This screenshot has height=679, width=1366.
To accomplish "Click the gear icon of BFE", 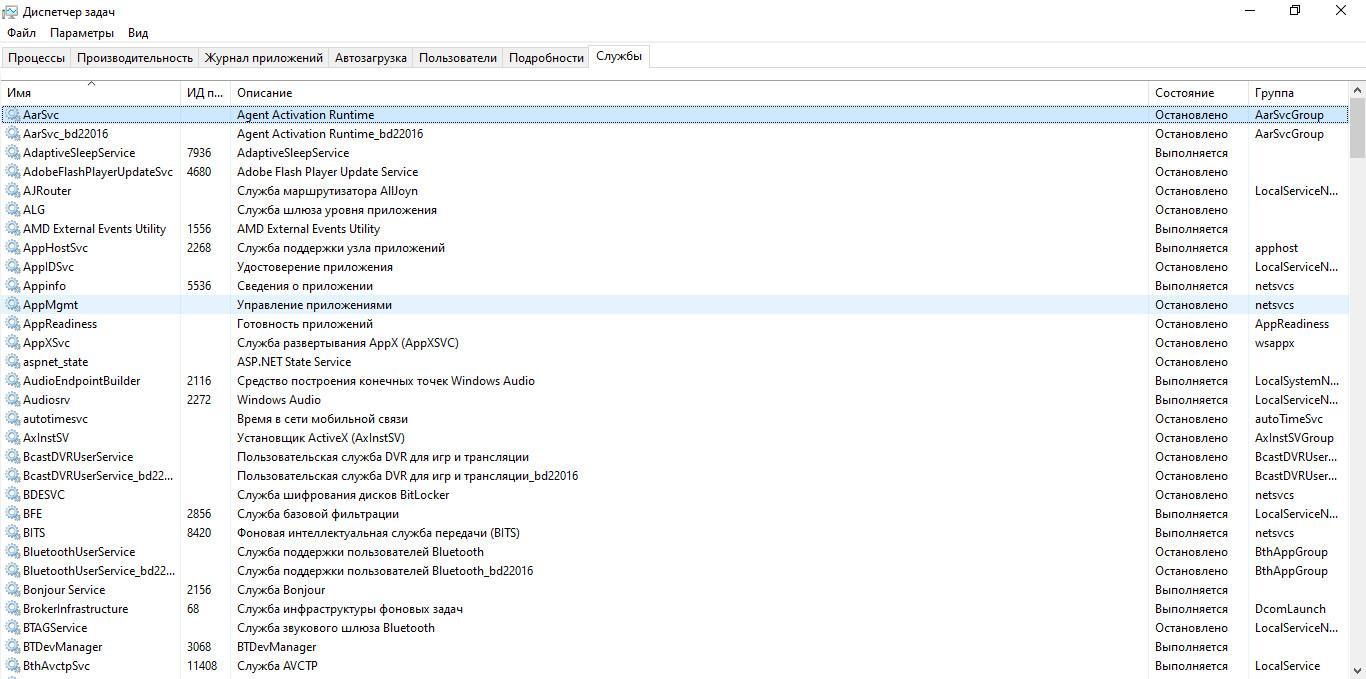I will tap(13, 514).
